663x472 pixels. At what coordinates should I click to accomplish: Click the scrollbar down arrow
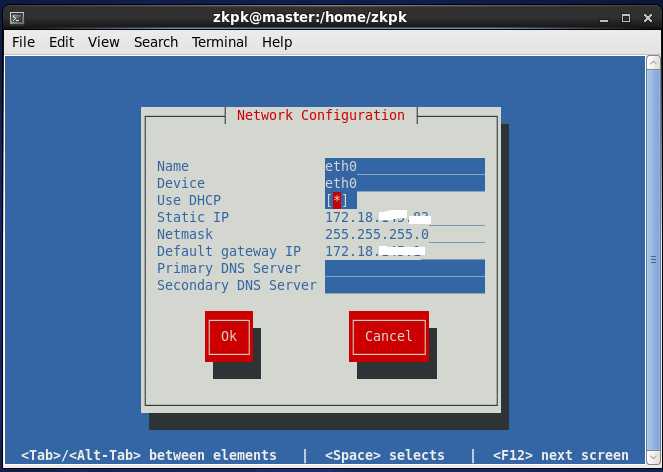[x=653, y=458]
